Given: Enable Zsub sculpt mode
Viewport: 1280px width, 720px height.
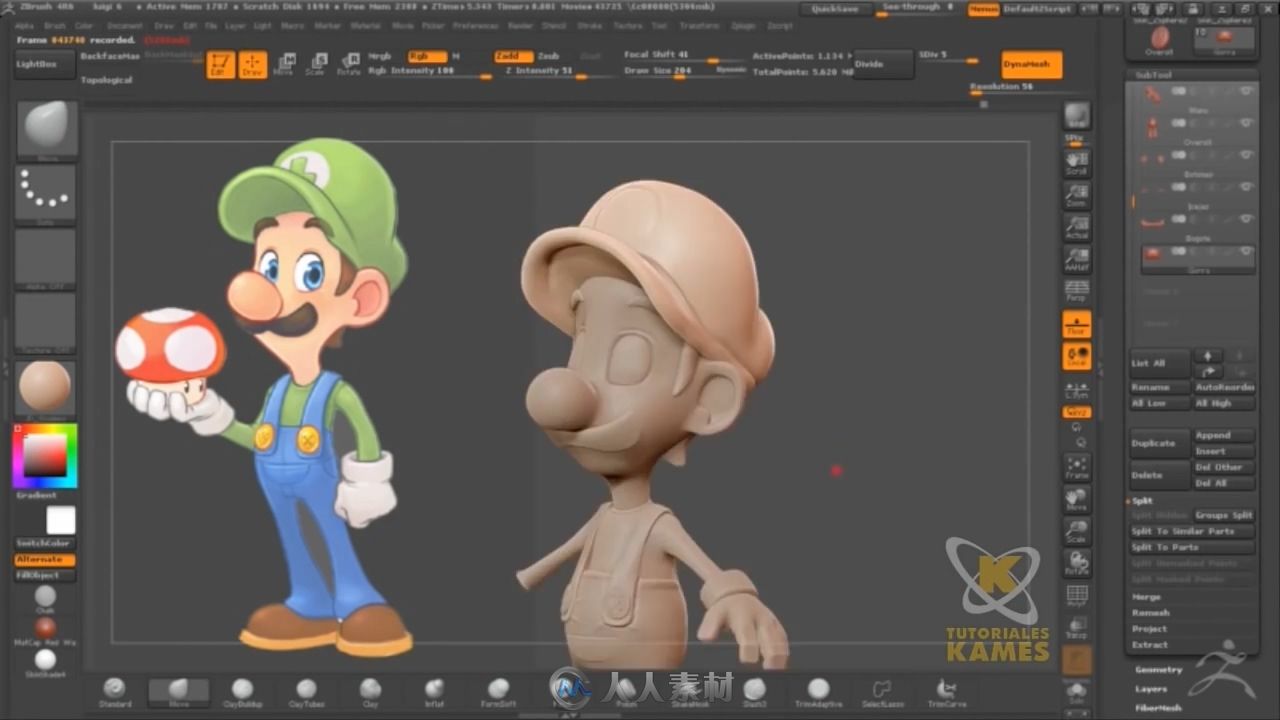Looking at the screenshot, I should pyautogui.click(x=549, y=57).
